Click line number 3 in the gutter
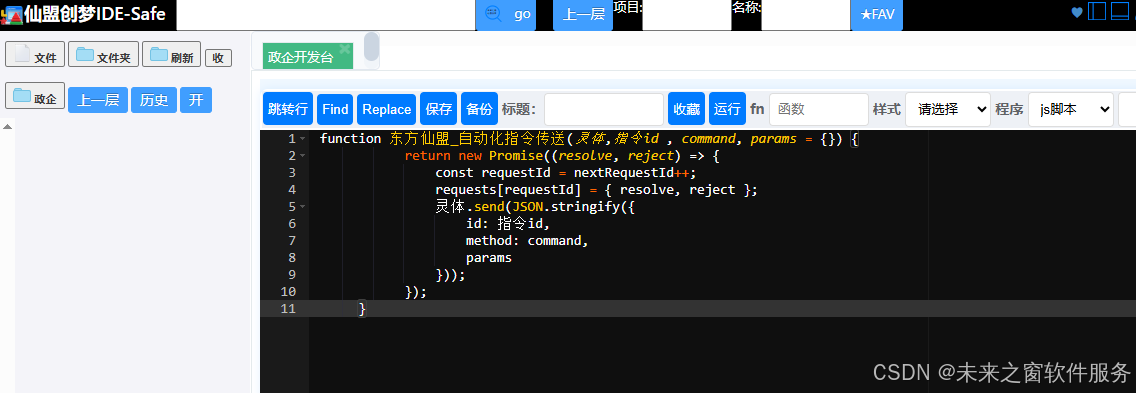1136x393 pixels. (x=292, y=173)
